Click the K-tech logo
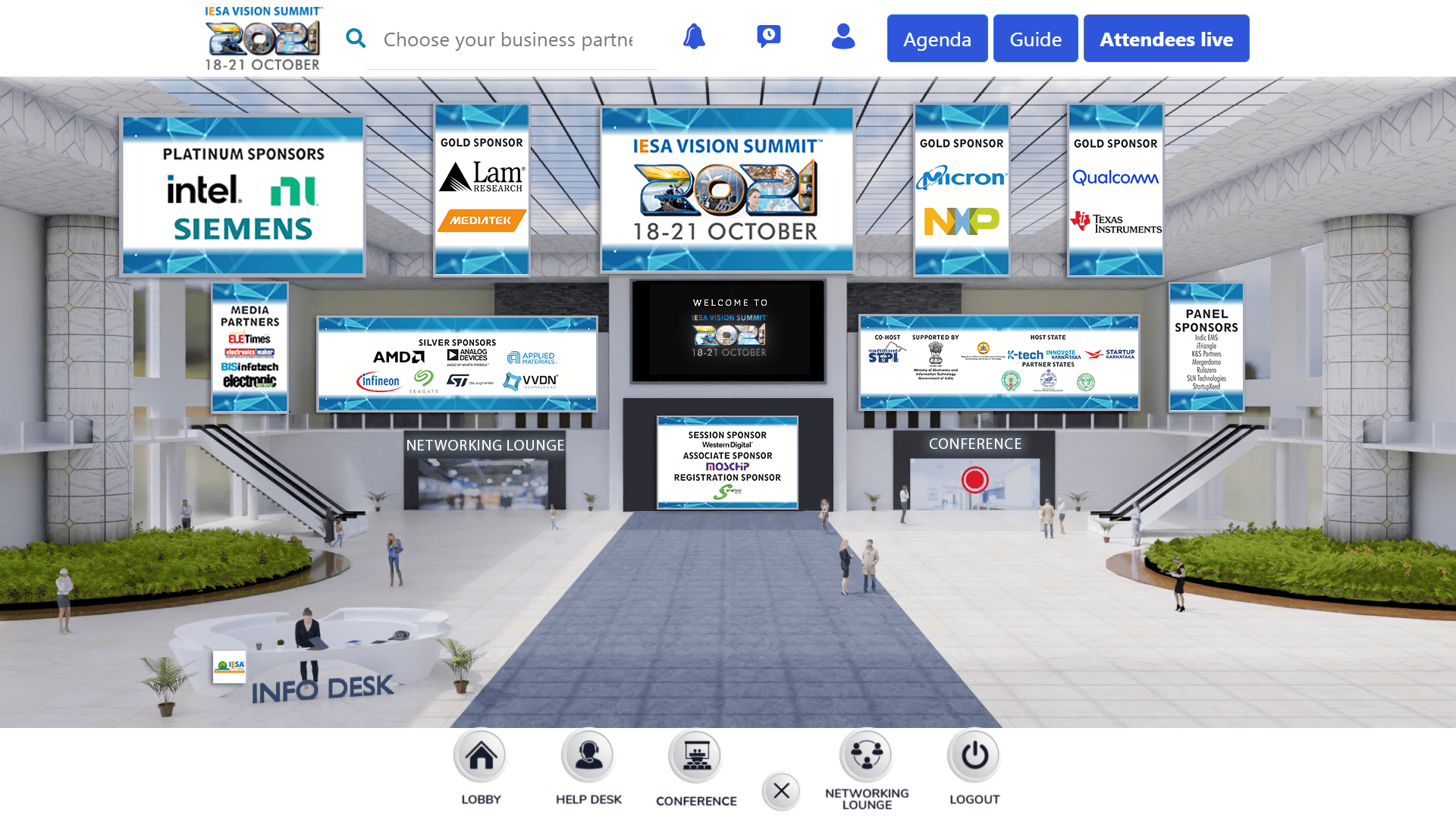 click(x=1025, y=355)
